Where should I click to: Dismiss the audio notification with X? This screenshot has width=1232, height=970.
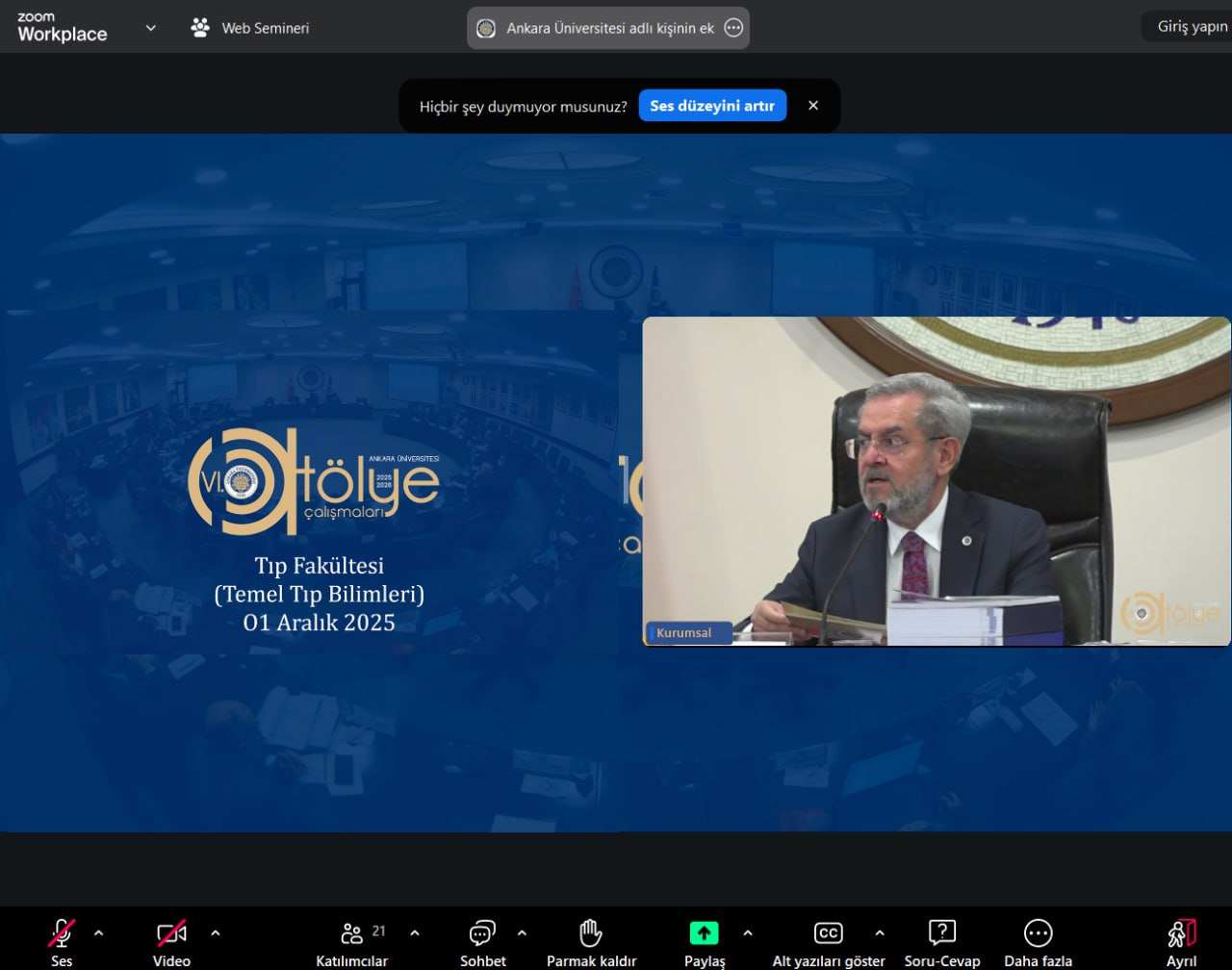pyautogui.click(x=813, y=106)
